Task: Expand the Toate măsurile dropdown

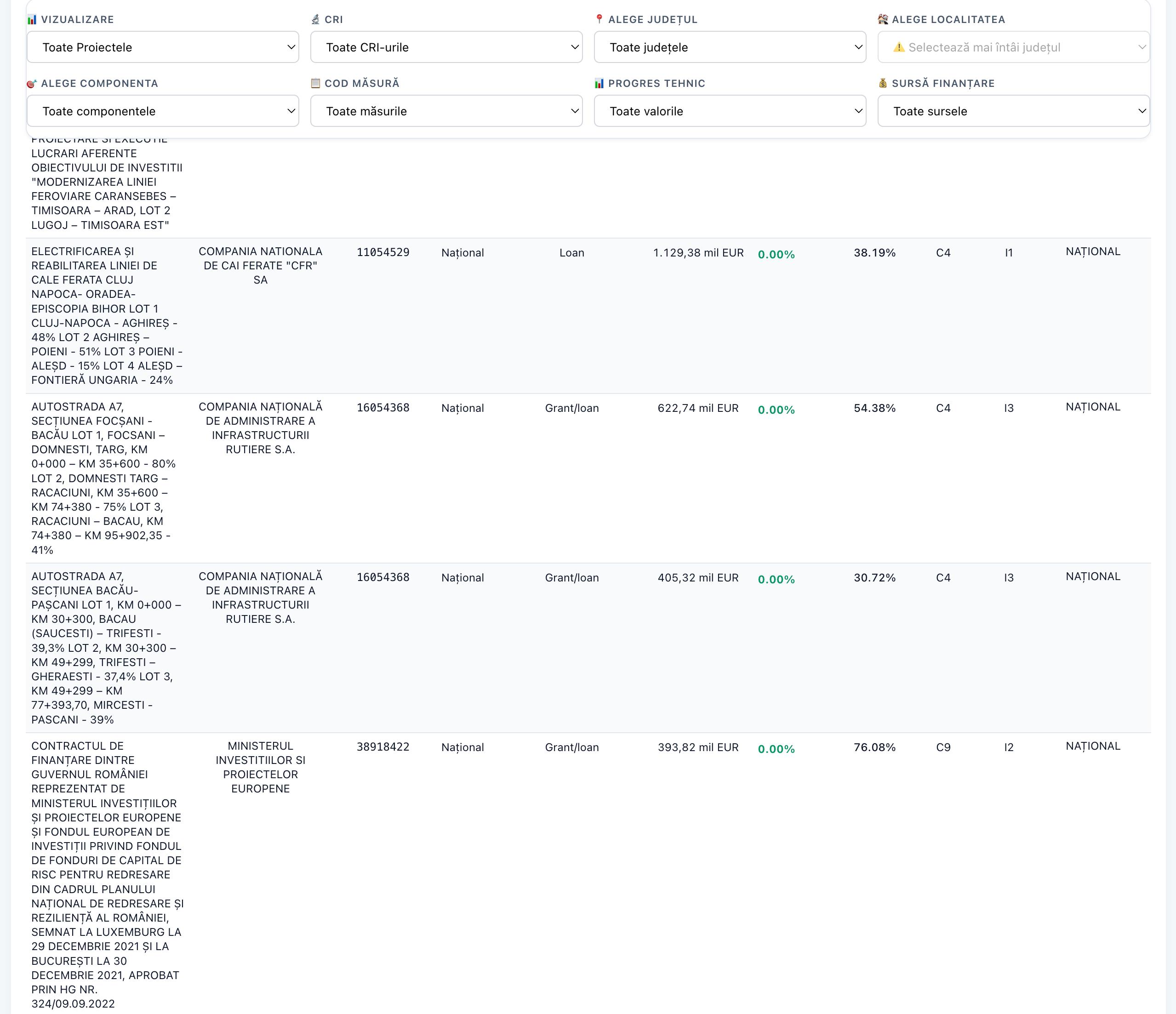Action: tap(447, 111)
